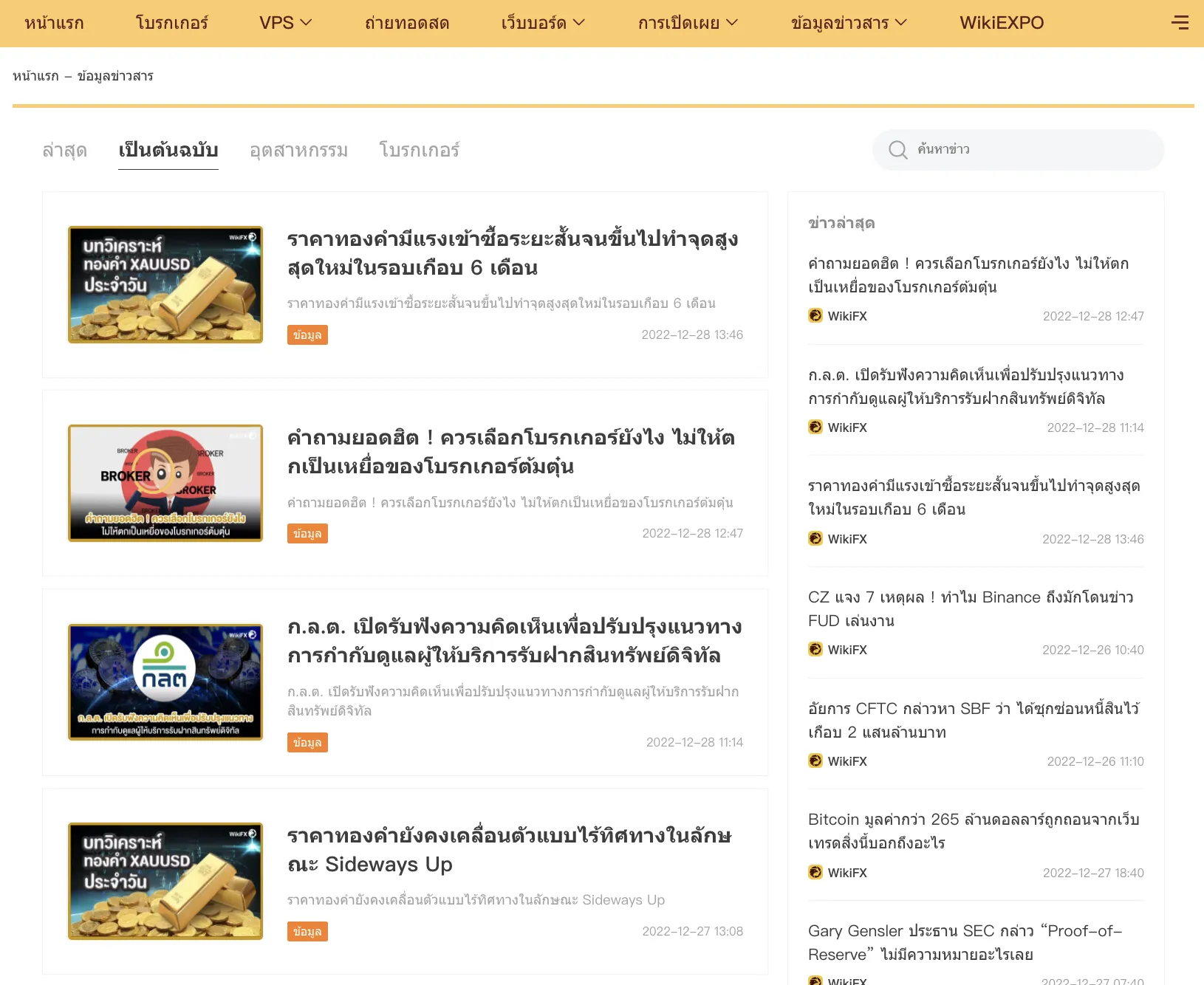Switch to the อุตสาหกรรม tab
This screenshot has height=985, width=1204.
298,150
